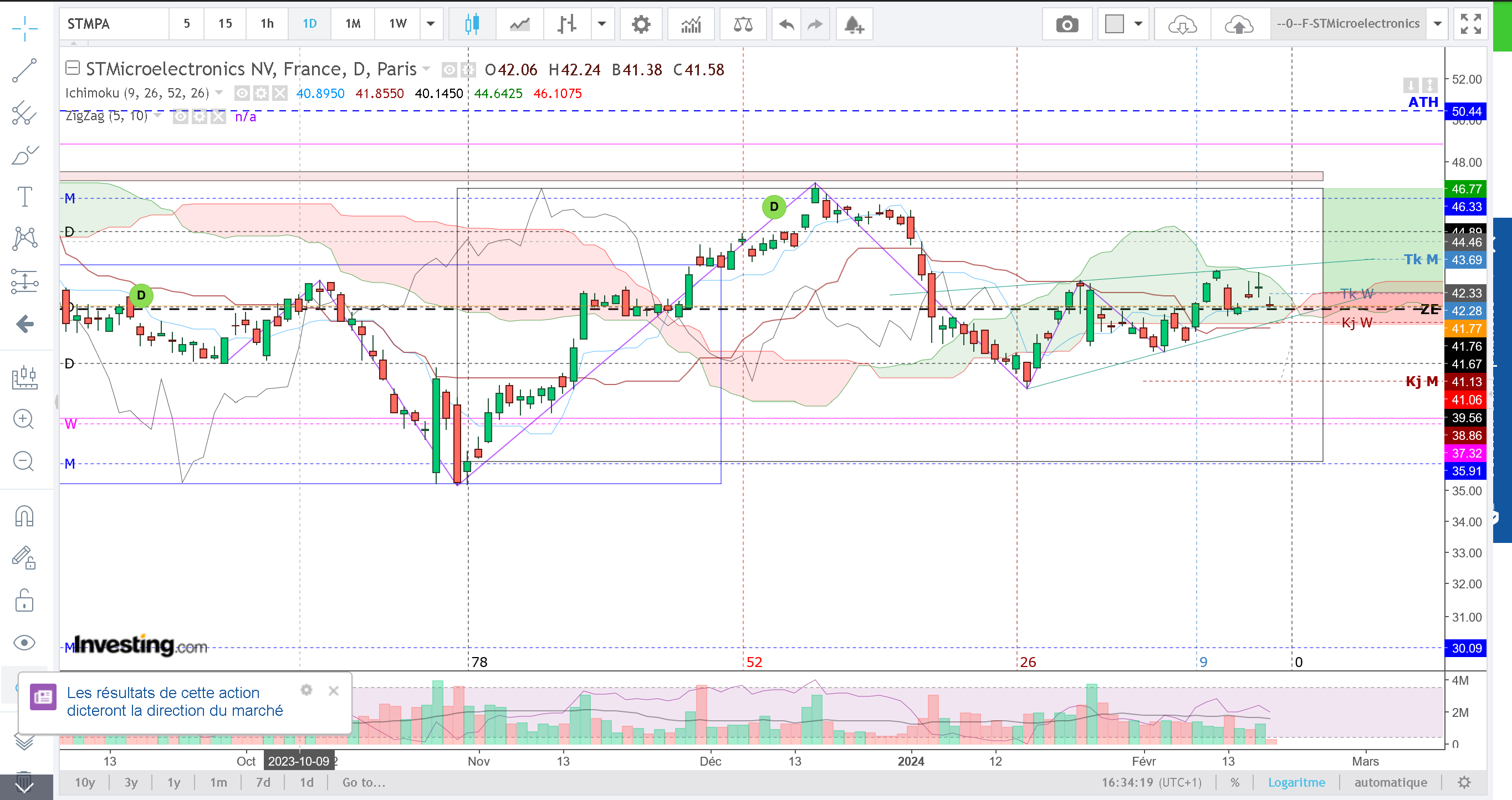Open the news link about action results

tap(175, 701)
